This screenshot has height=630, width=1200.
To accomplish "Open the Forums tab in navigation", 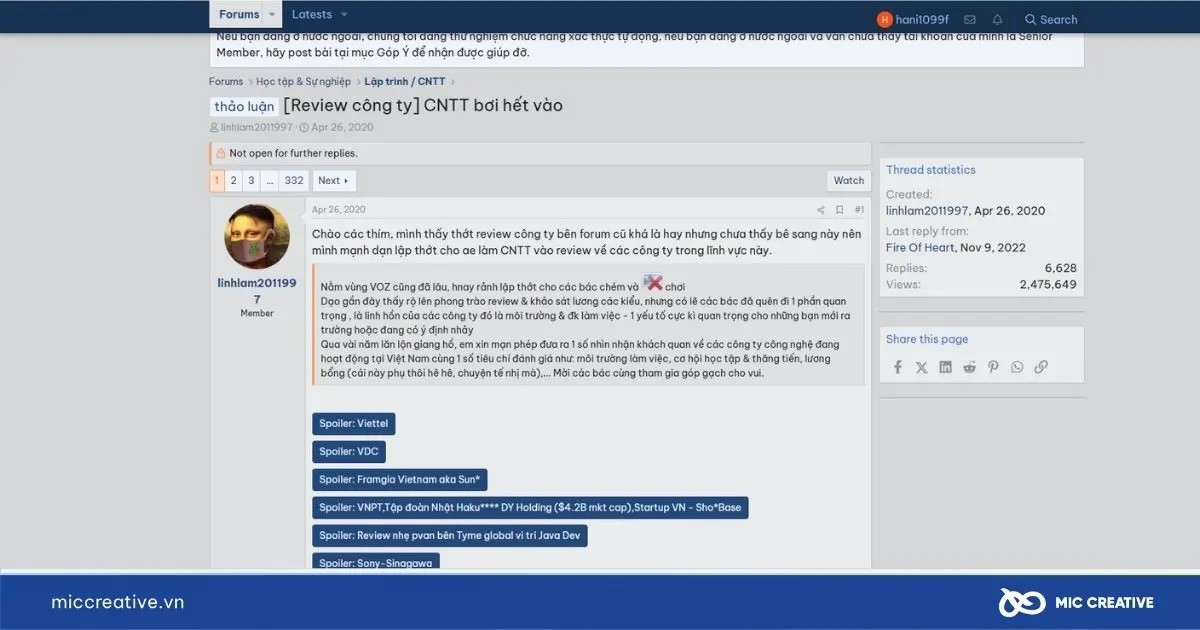I will point(238,15).
